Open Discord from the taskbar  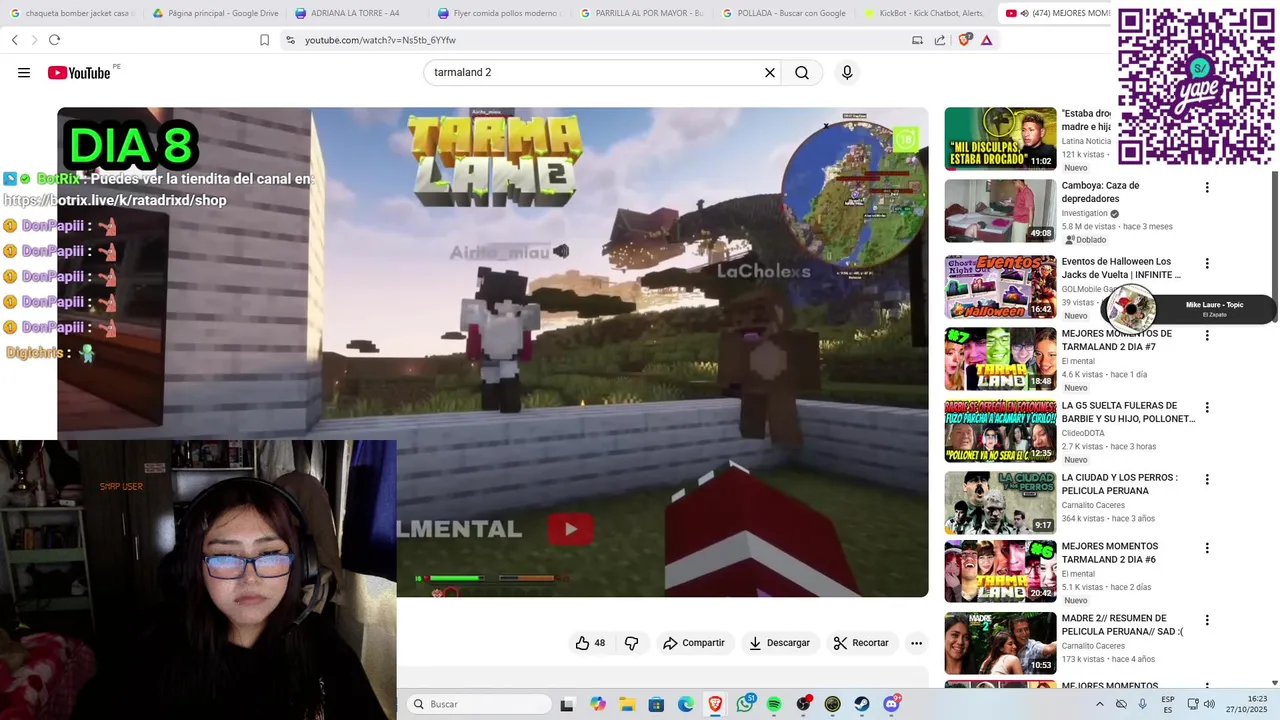[891, 704]
